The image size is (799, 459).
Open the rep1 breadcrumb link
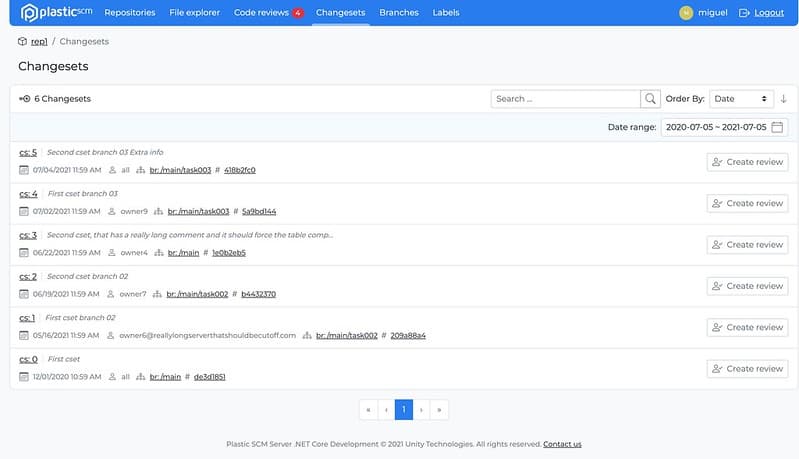coord(39,41)
